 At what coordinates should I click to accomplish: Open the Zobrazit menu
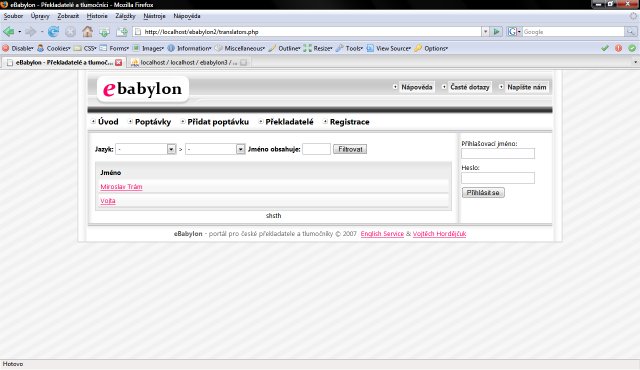[68, 16]
